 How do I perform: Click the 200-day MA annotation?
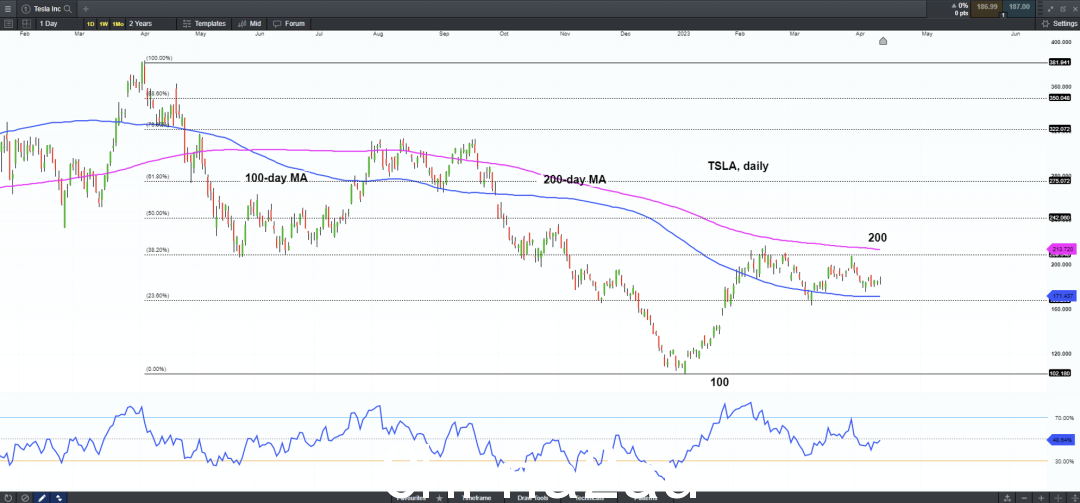click(x=574, y=180)
